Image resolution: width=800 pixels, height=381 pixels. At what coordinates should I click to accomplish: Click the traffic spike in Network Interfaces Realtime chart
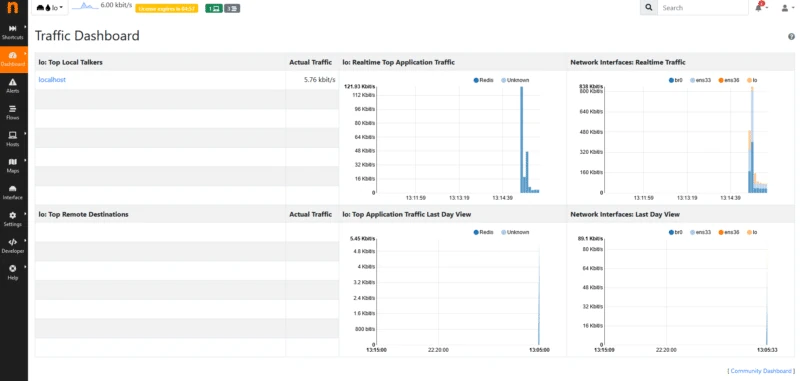[752, 139]
